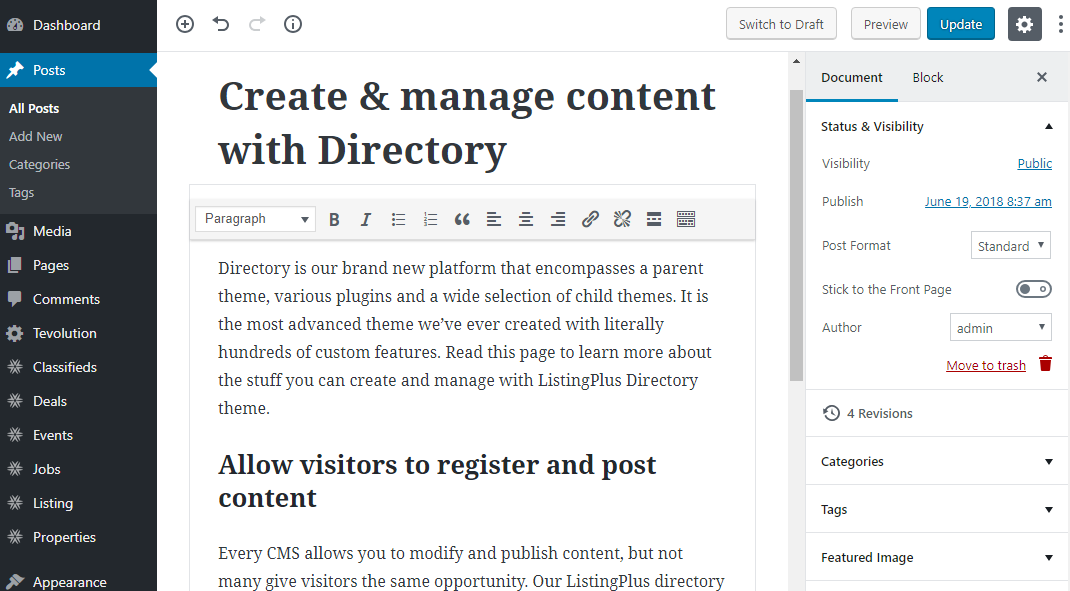Open the Author admin dropdown

[x=1000, y=328]
